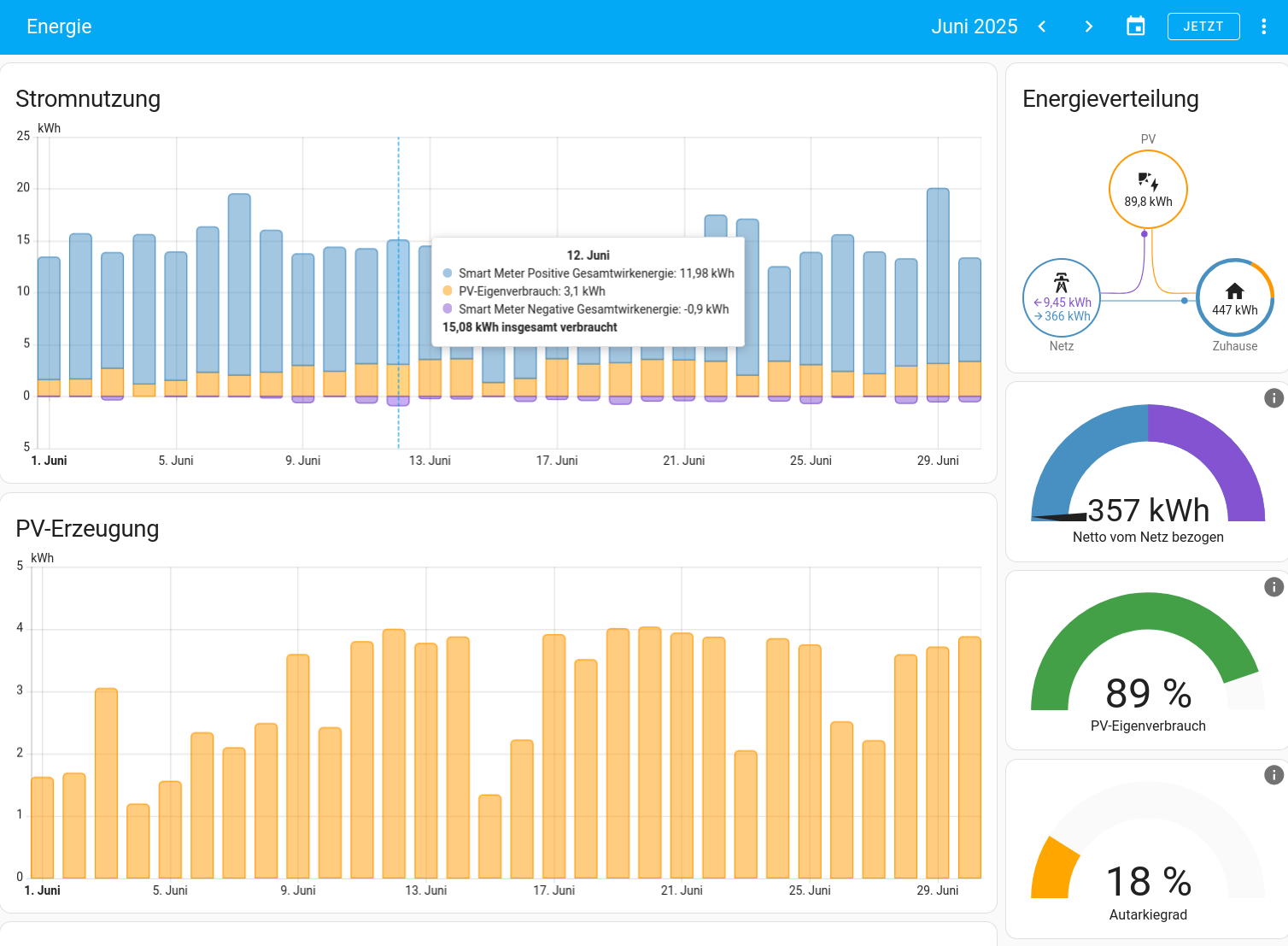
Task: Click the JETZT button
Action: click(1203, 26)
